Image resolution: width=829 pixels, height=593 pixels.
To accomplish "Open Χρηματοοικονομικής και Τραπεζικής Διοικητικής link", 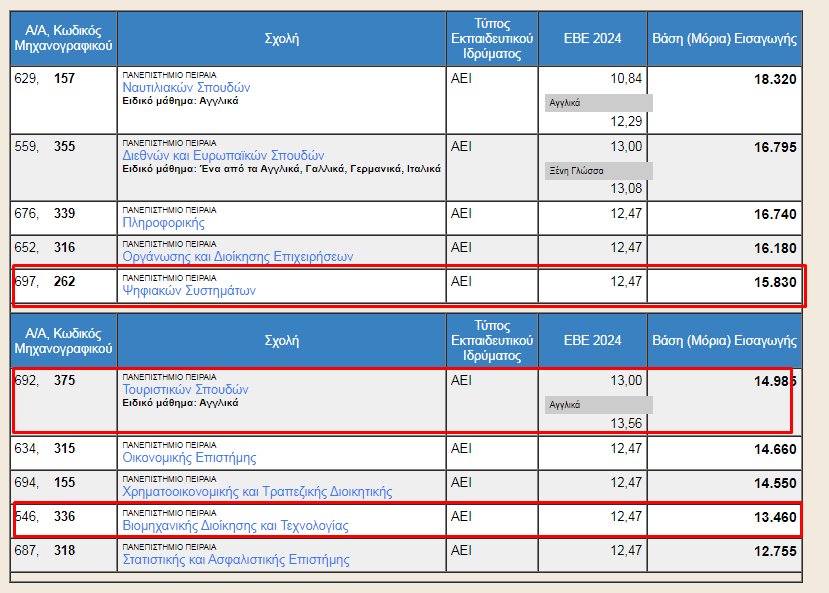I will 257,492.
